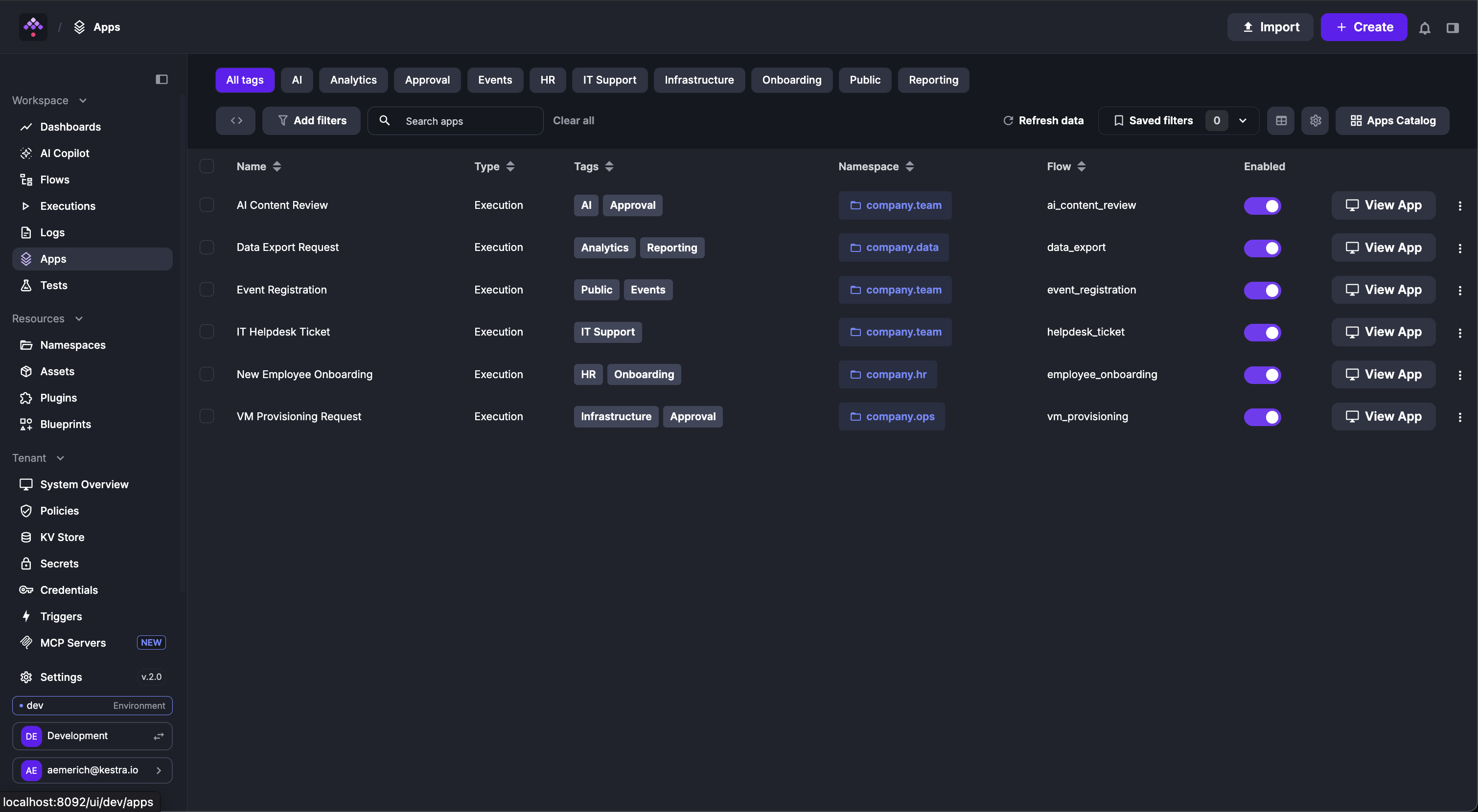
Task: Open KV Store in sidebar
Action: (92, 537)
